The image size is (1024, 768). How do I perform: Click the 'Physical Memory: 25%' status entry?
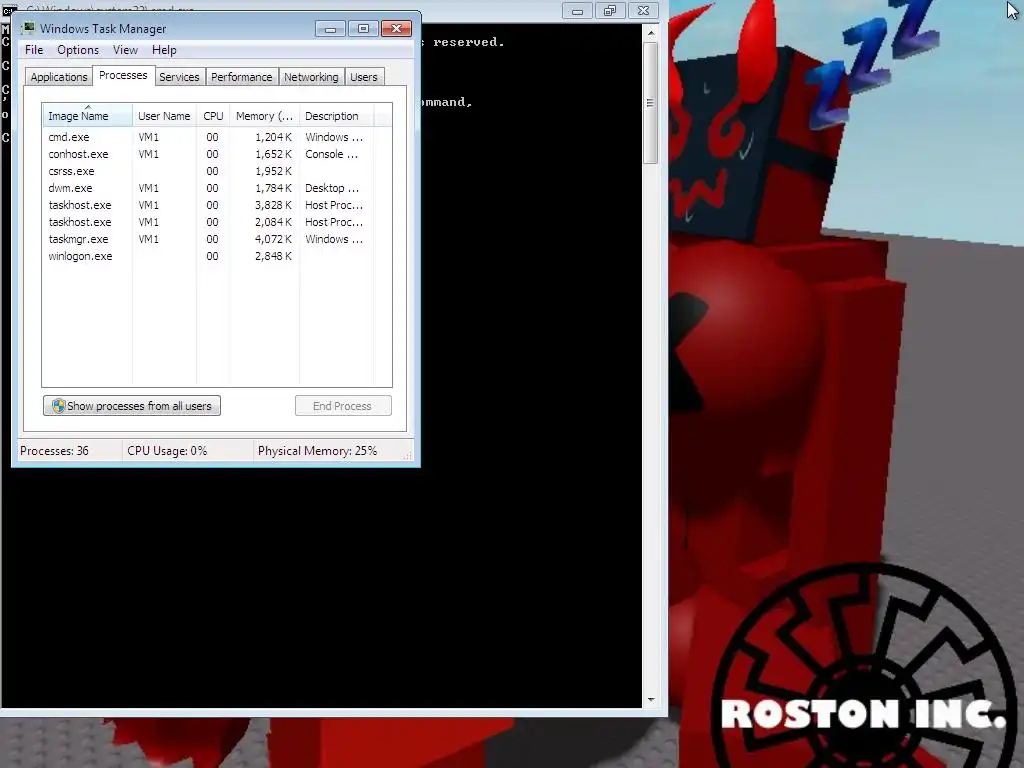[x=317, y=451]
